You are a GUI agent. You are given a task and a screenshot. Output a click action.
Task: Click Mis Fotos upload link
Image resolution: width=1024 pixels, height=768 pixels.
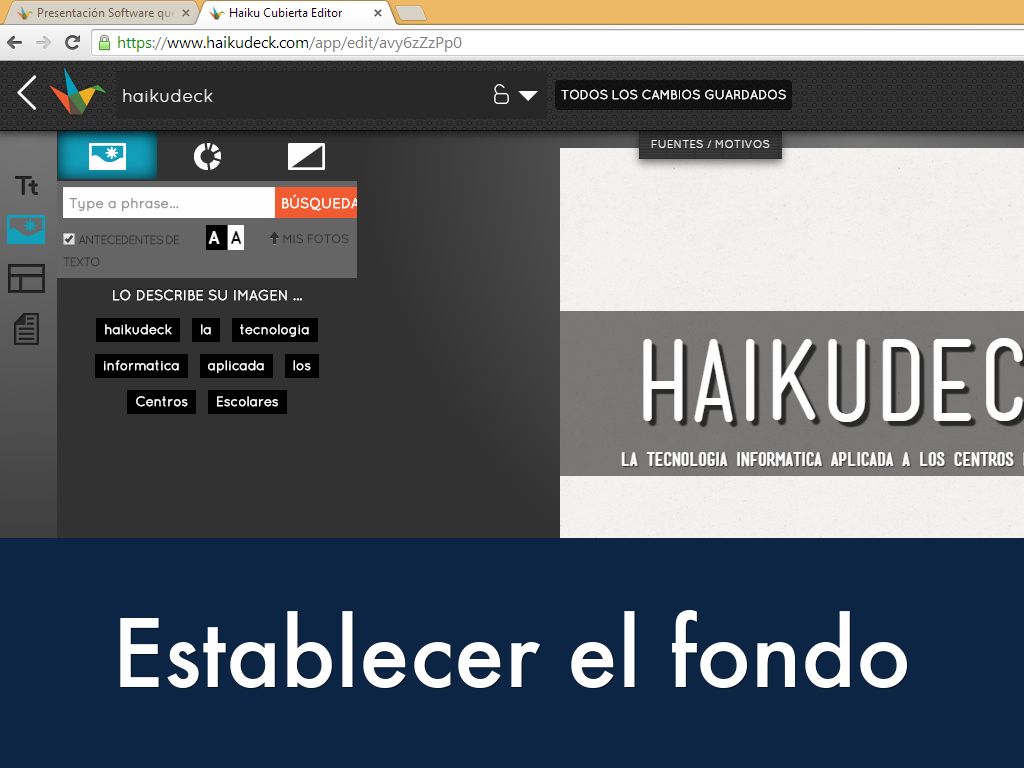(309, 239)
